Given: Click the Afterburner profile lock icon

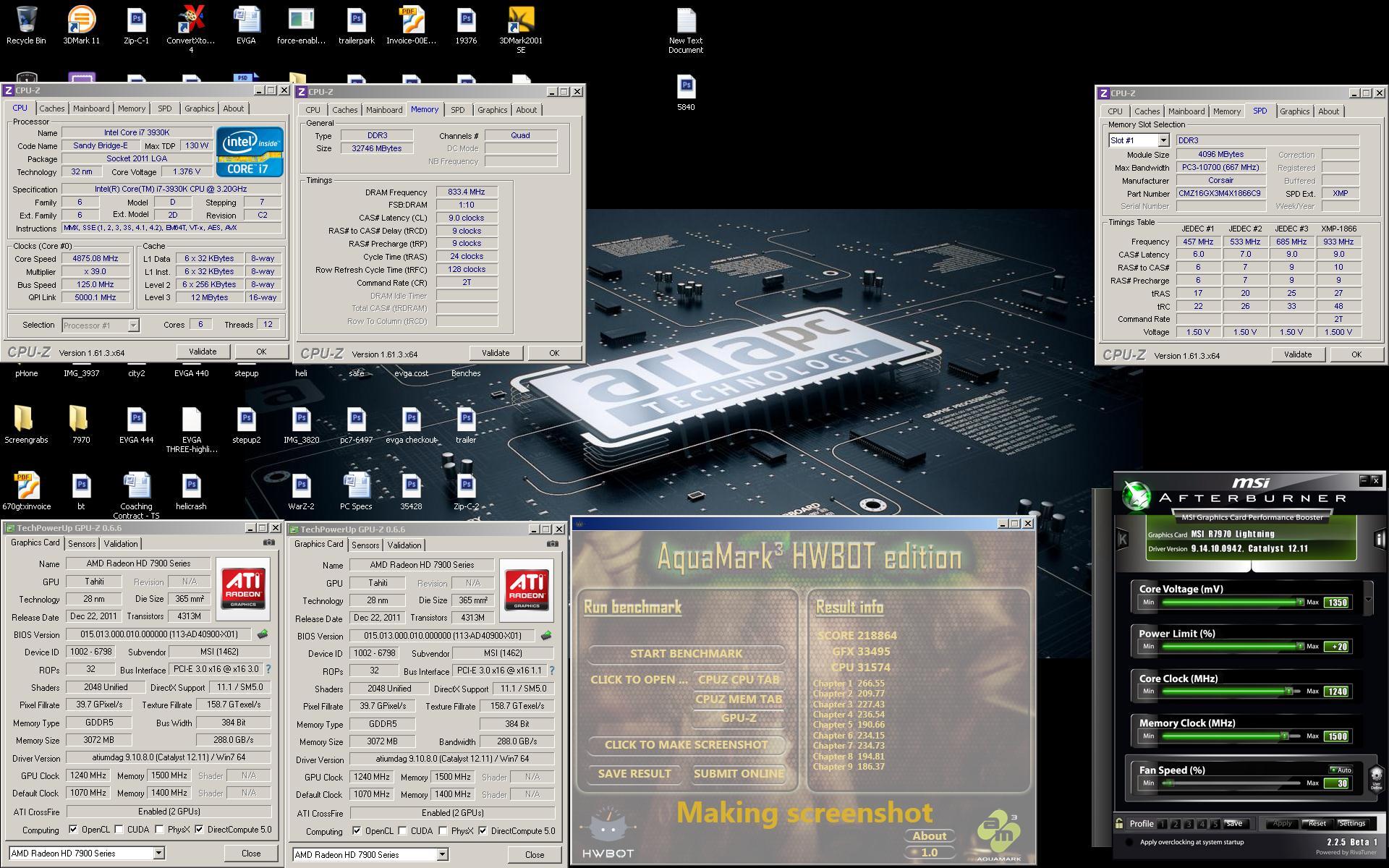Looking at the screenshot, I should [1120, 823].
